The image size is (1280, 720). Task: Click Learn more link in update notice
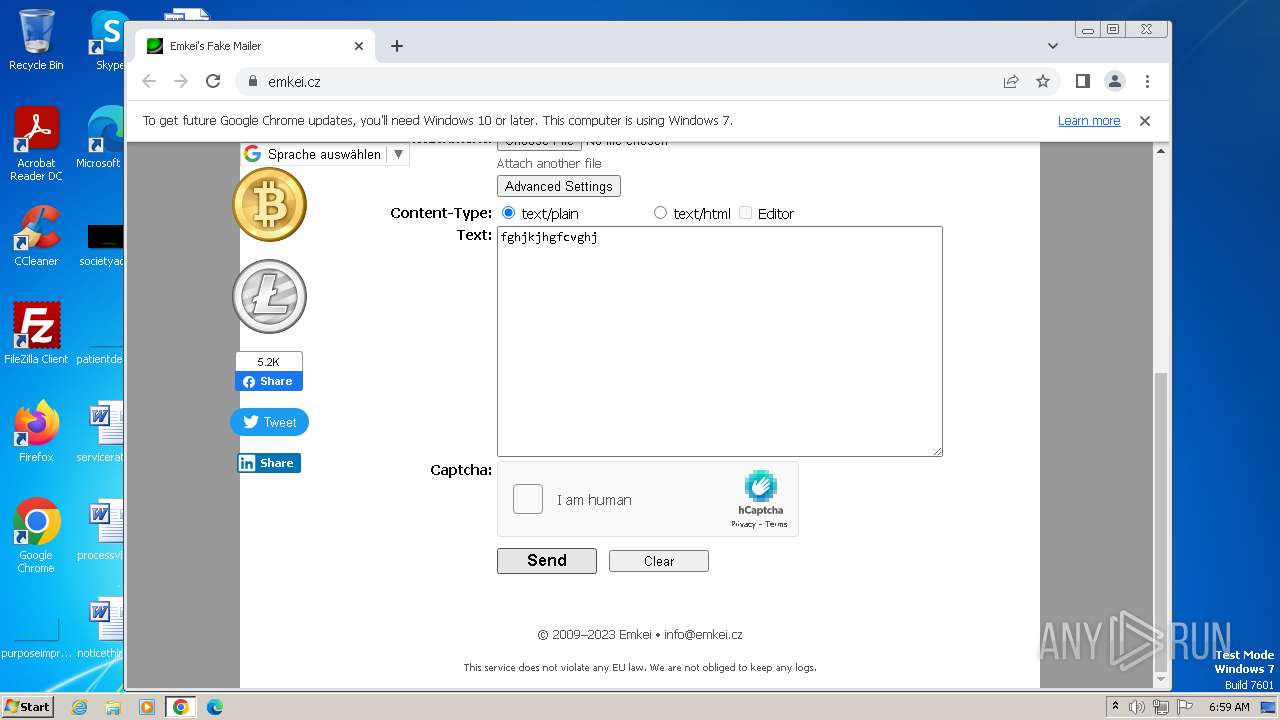1089,121
